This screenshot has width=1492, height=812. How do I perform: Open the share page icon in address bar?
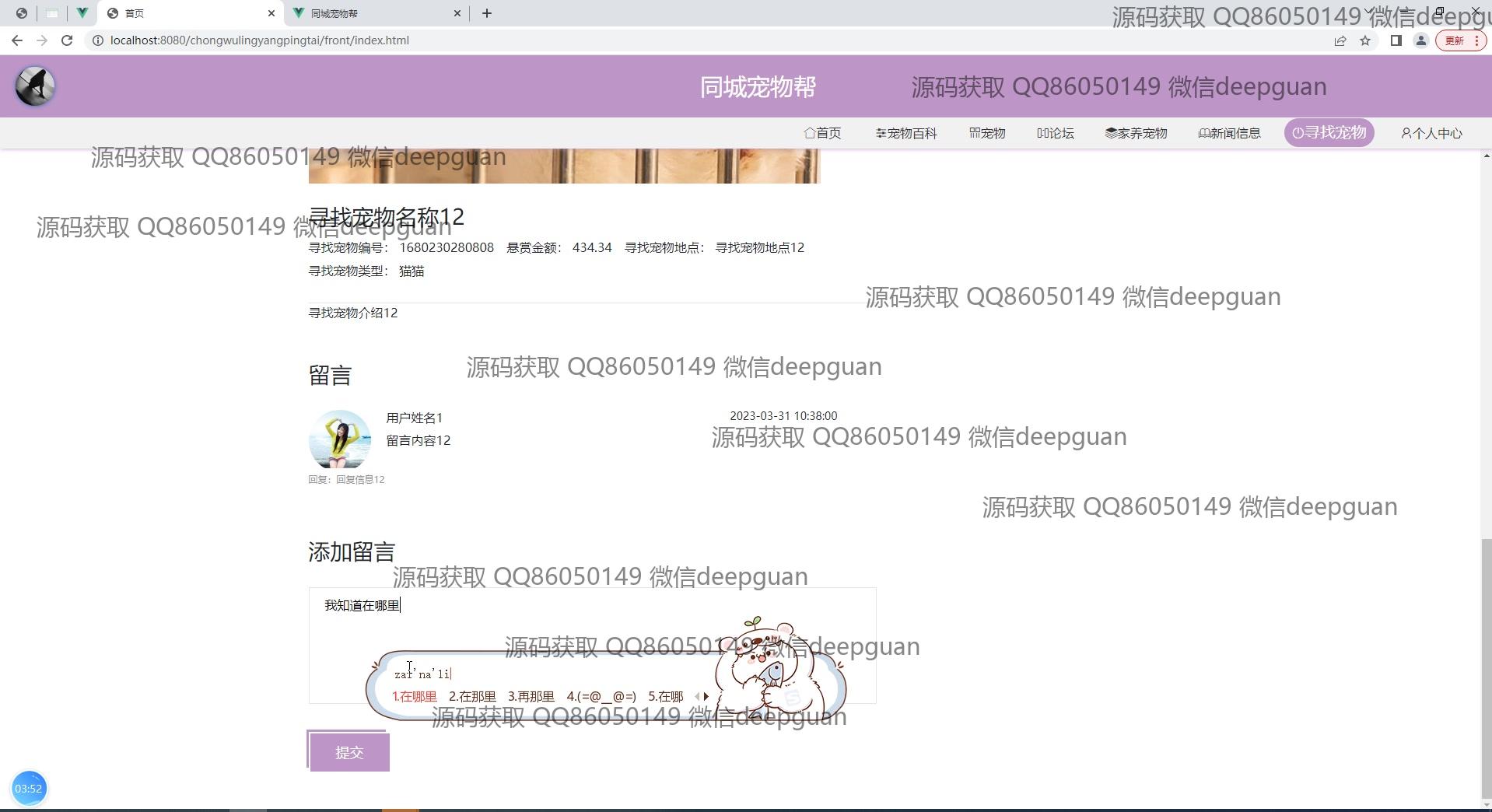tap(1340, 40)
